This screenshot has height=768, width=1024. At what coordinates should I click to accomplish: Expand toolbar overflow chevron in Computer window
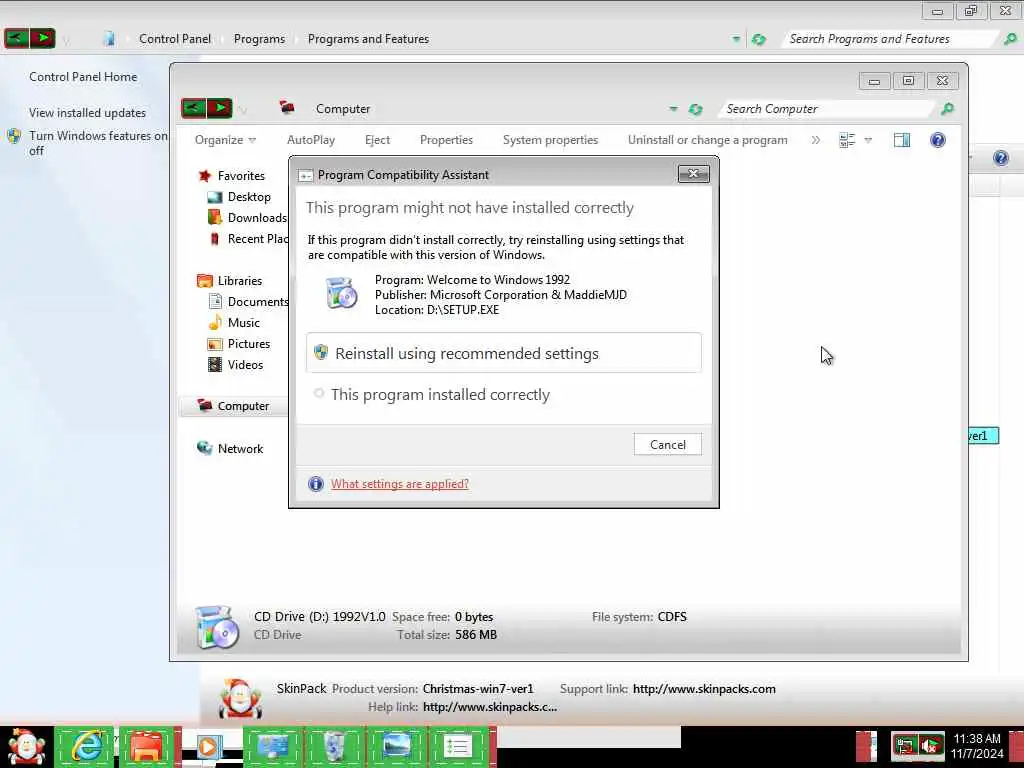click(x=816, y=140)
